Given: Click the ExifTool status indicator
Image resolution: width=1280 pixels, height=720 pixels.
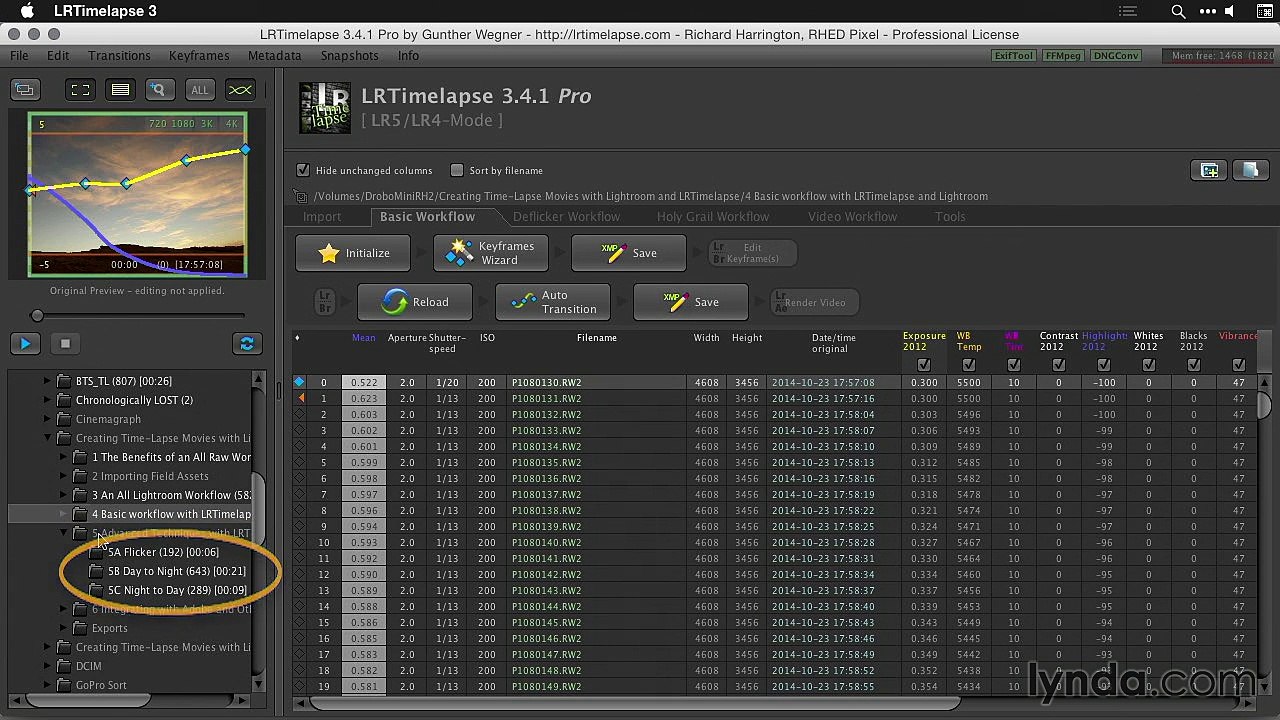Looking at the screenshot, I should [1013, 56].
